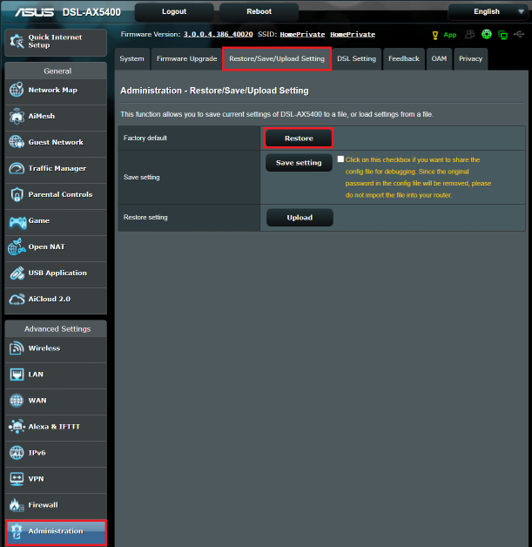
Task: Click the yellow lightbulb App icon
Action: (435, 35)
